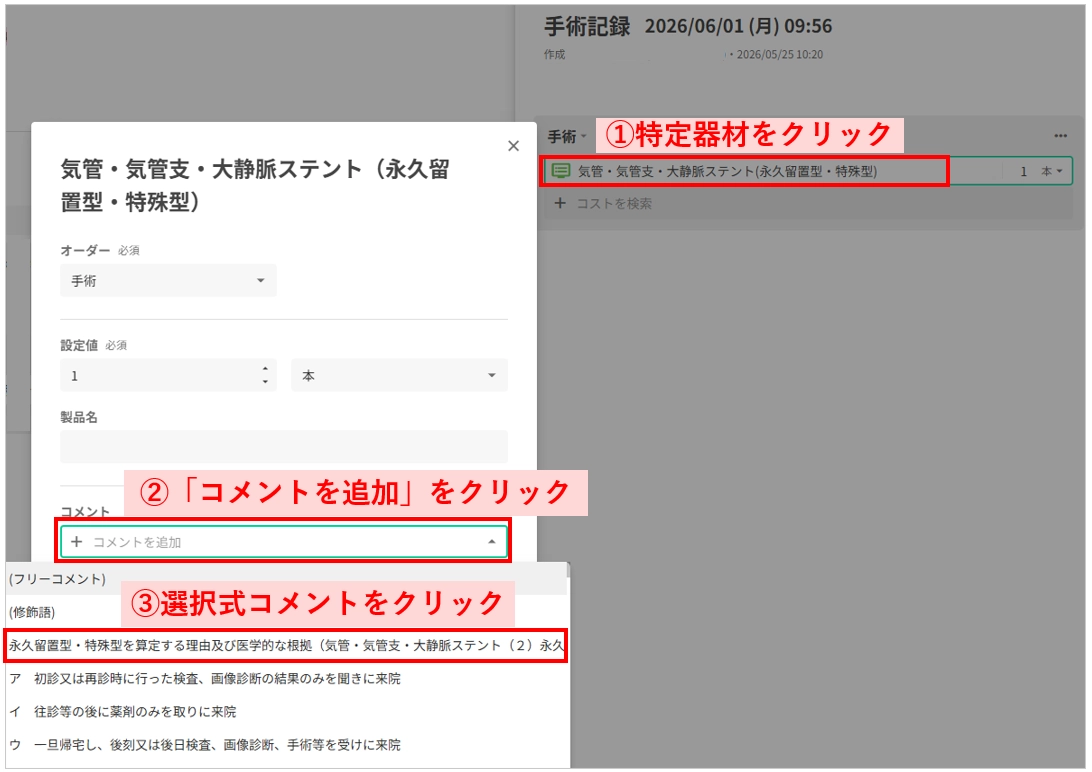Click the 気管・気管支・大静脈ステント row in 手術

coord(808,171)
